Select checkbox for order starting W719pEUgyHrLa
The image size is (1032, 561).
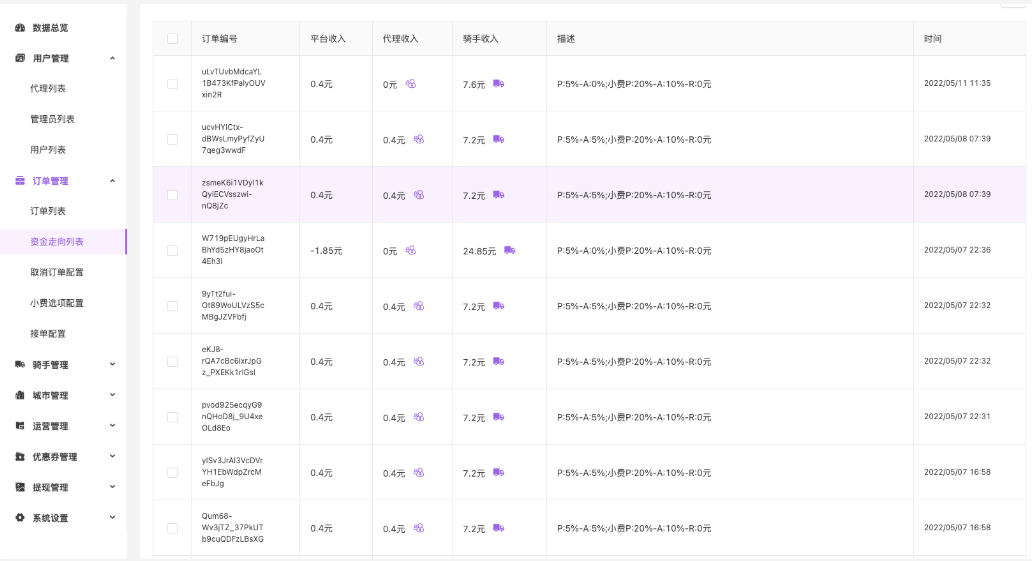(x=172, y=250)
